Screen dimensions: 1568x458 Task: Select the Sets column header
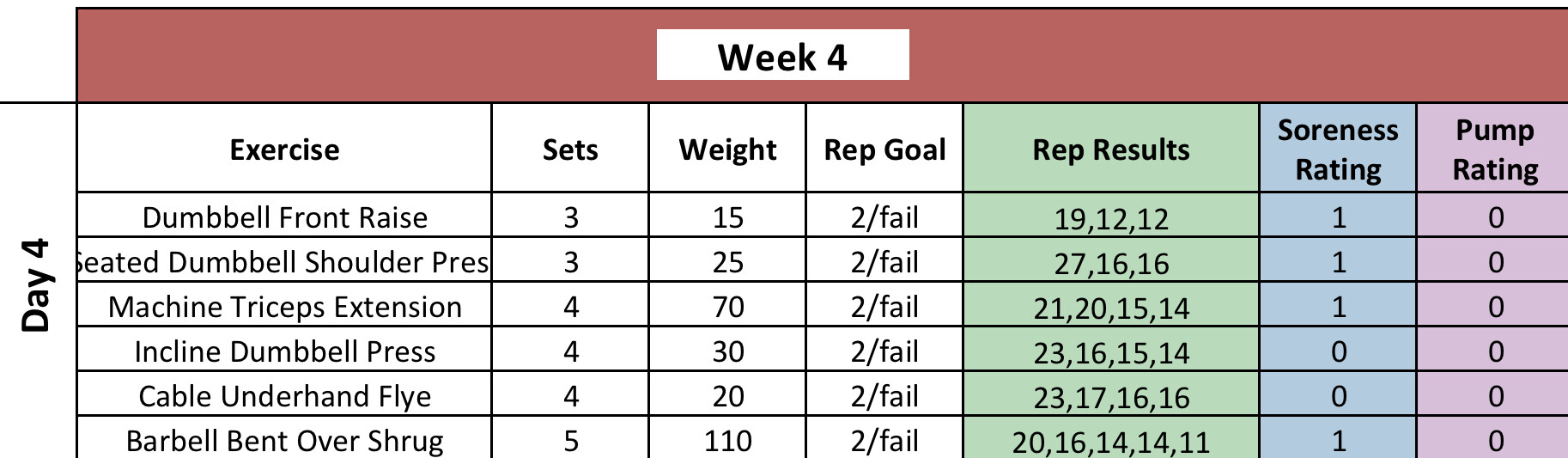(570, 150)
